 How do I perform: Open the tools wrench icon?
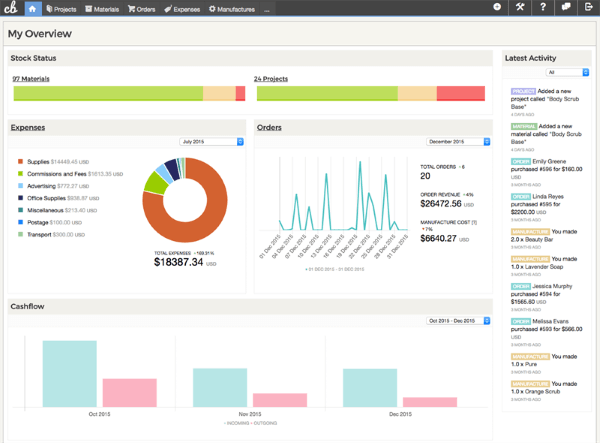point(520,8)
